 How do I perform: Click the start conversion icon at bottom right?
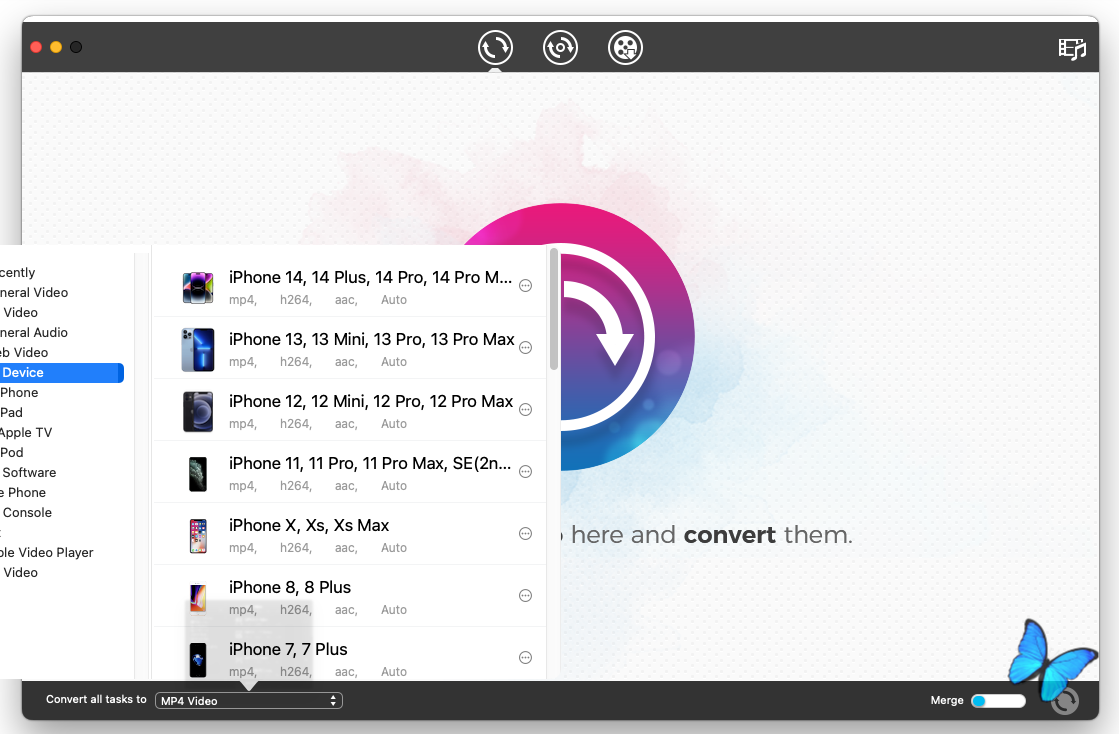(x=1065, y=700)
